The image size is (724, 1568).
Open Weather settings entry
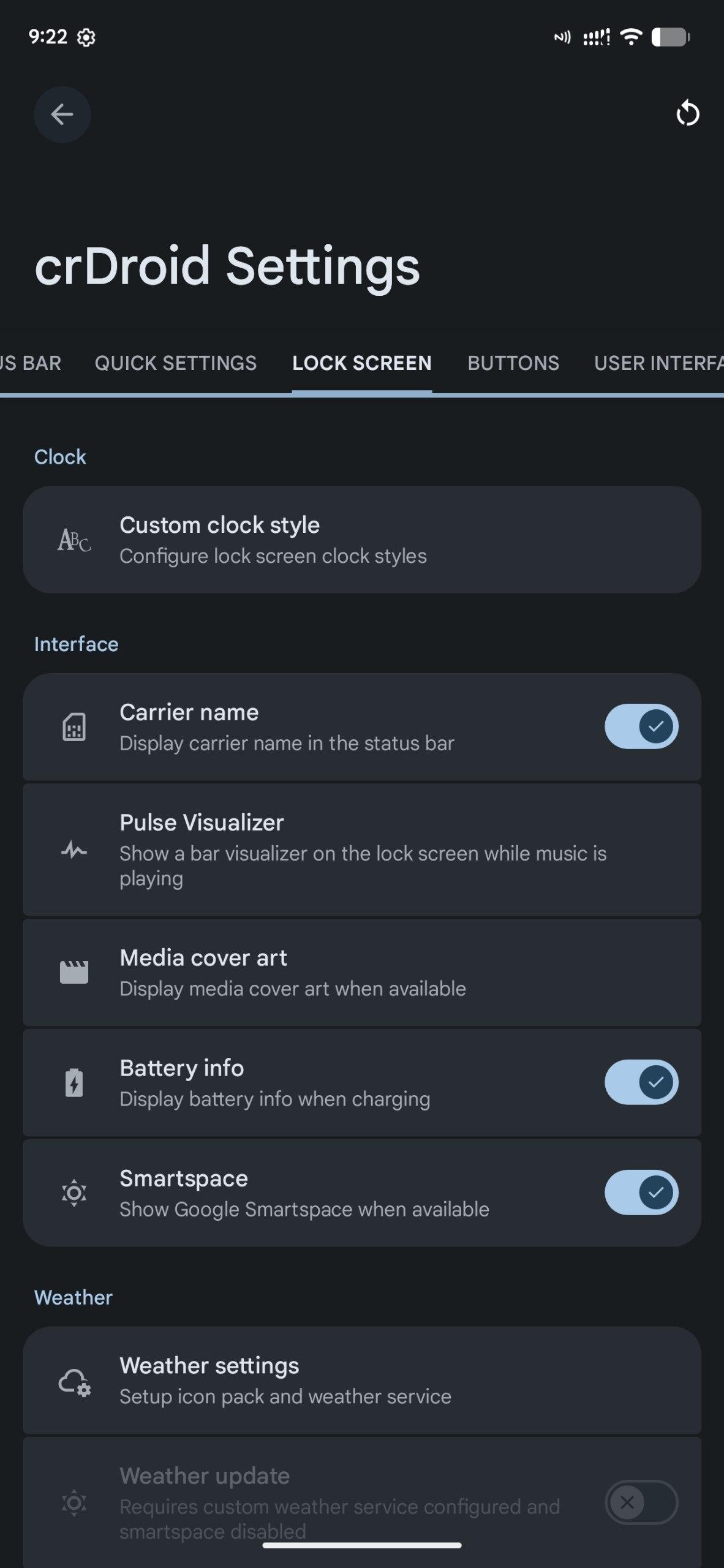pyautogui.click(x=361, y=1380)
